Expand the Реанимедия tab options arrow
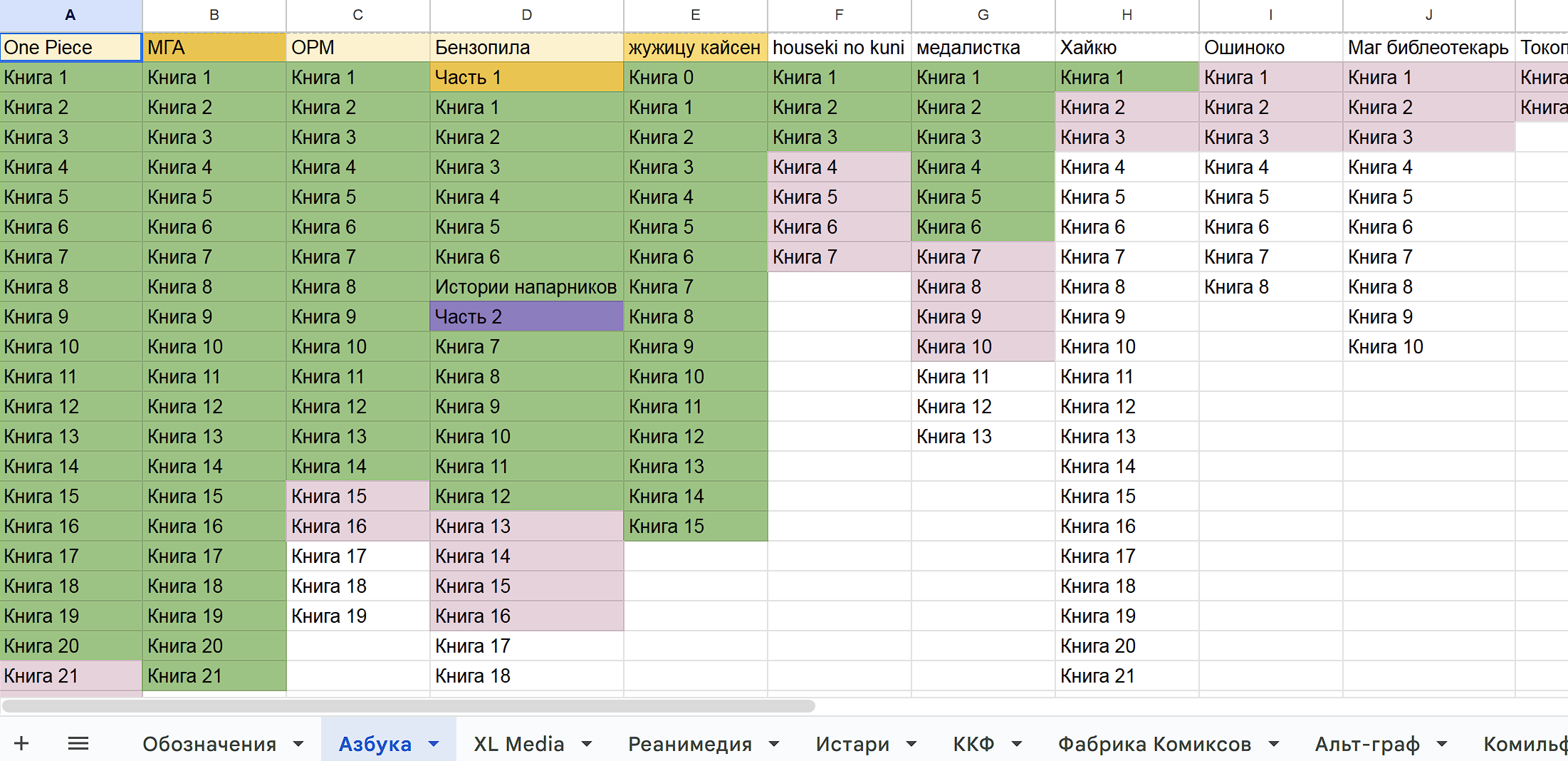1568x761 pixels. tap(774, 744)
